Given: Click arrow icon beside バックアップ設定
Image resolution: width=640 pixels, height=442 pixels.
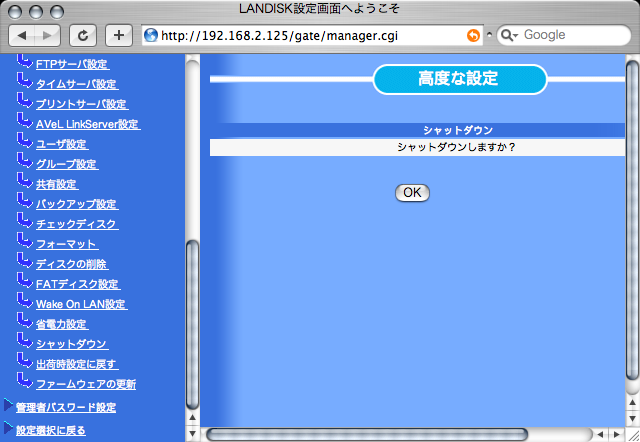Looking at the screenshot, I should 24,200.
